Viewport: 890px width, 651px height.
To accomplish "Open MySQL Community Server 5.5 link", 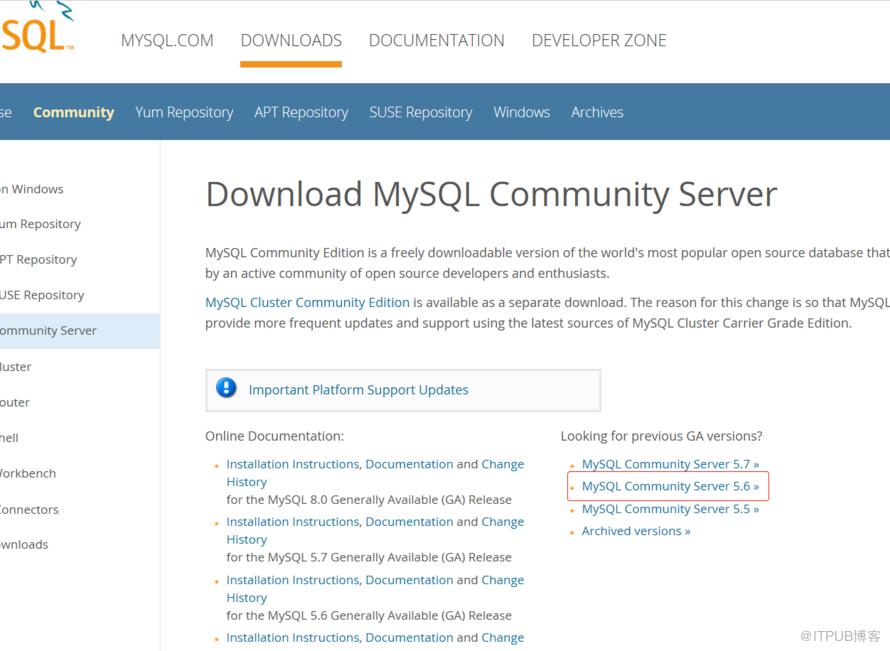I will click(x=670, y=509).
